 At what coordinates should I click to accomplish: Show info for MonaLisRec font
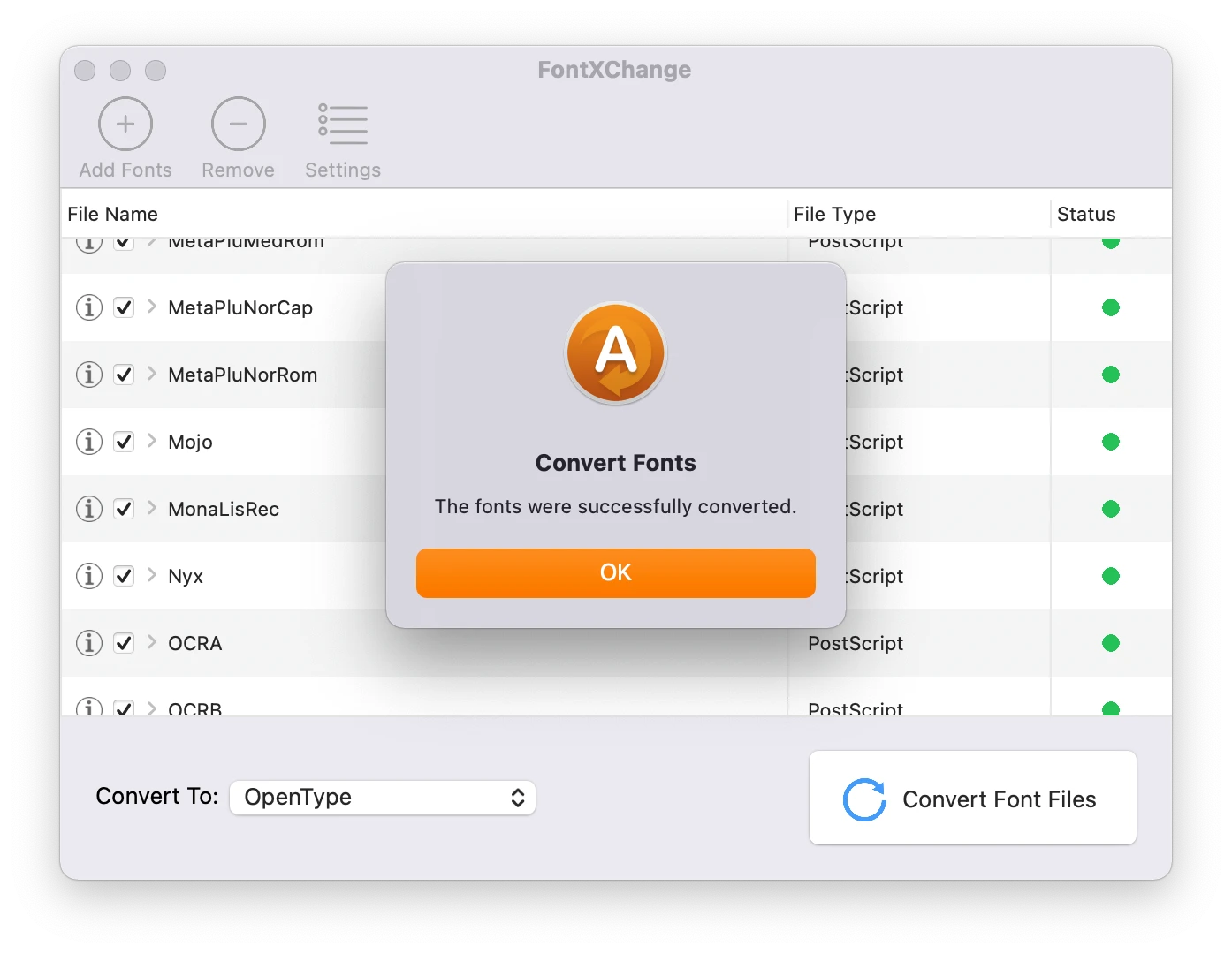(89, 509)
